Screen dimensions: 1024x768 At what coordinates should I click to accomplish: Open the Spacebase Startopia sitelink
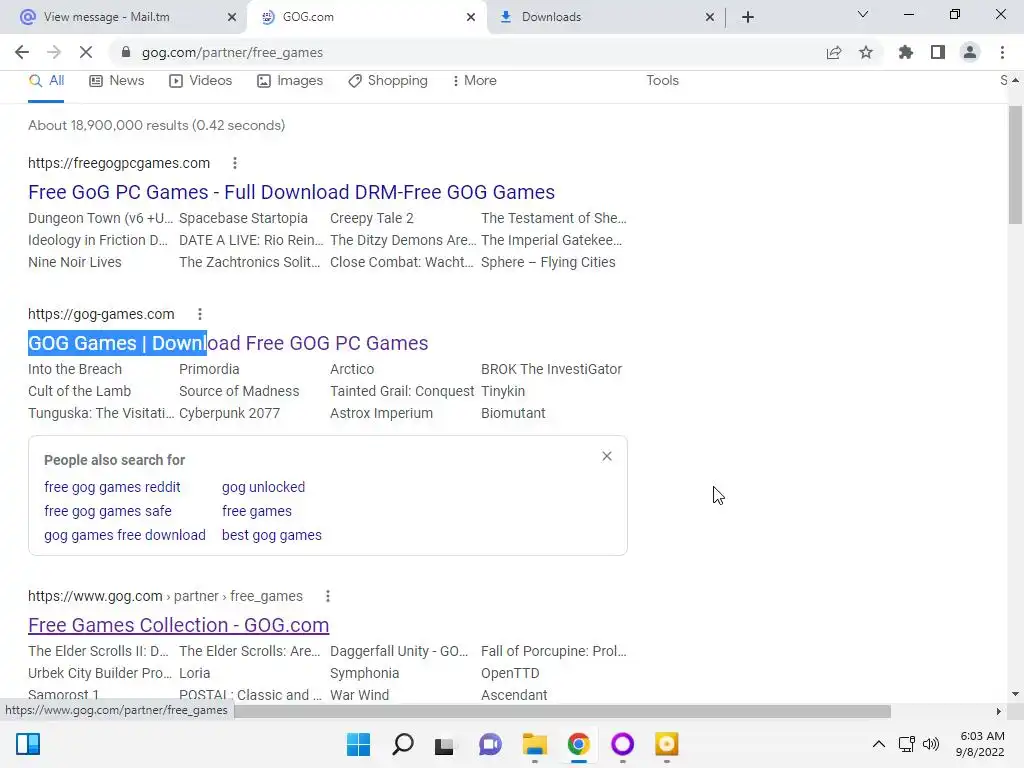(x=243, y=218)
